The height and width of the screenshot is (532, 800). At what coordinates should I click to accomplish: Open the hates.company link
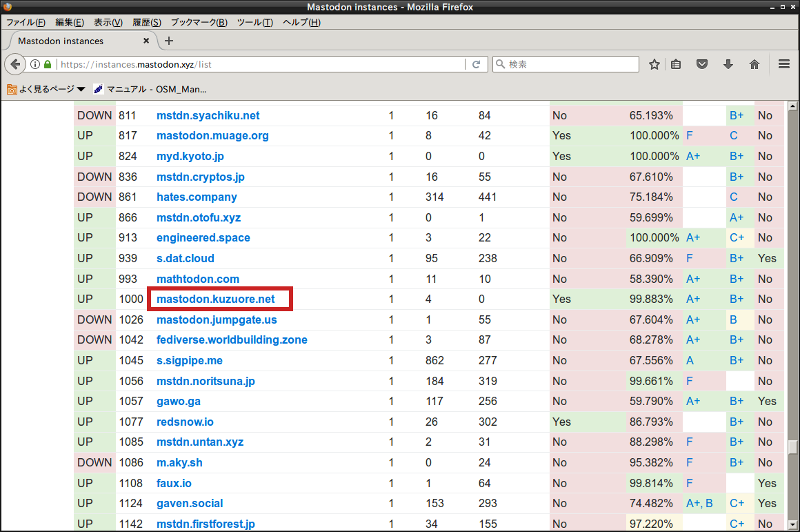pos(196,197)
